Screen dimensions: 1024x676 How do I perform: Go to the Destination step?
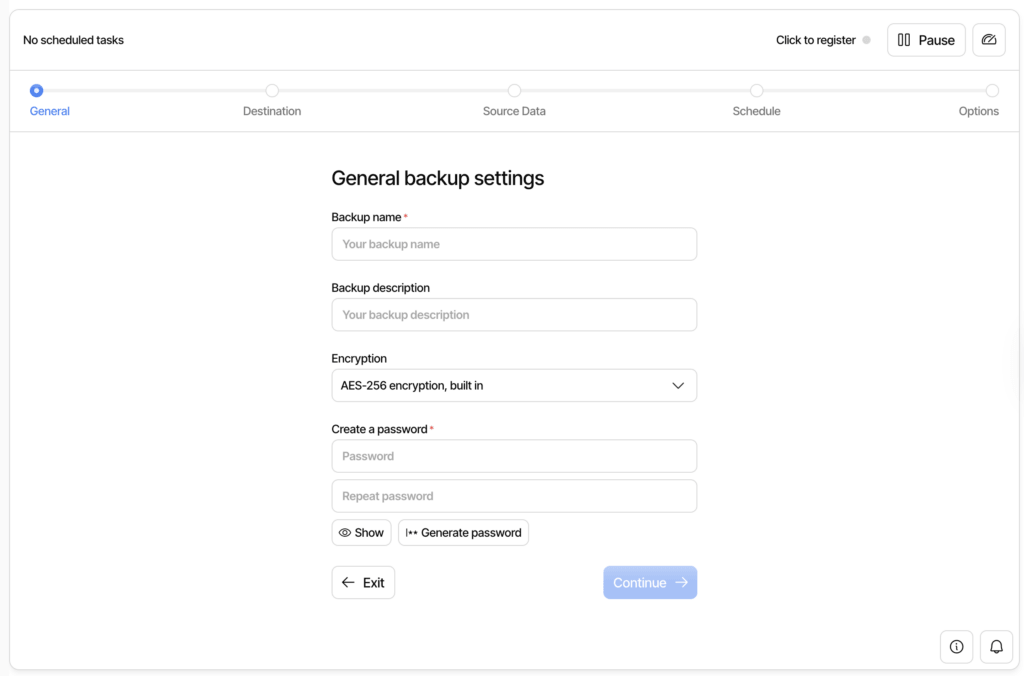[x=272, y=100]
